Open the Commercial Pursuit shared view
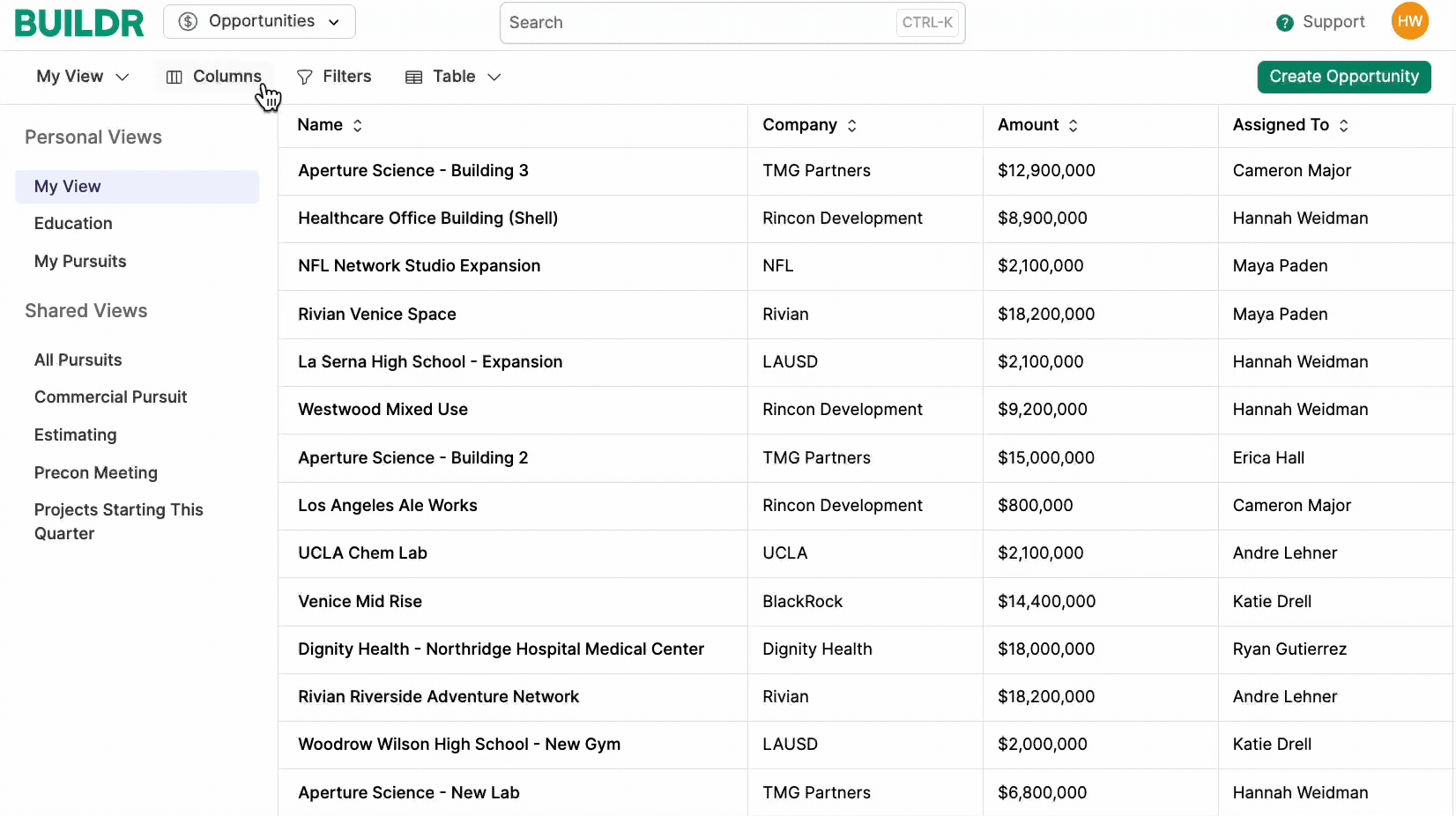This screenshot has width=1456, height=816. point(111,397)
